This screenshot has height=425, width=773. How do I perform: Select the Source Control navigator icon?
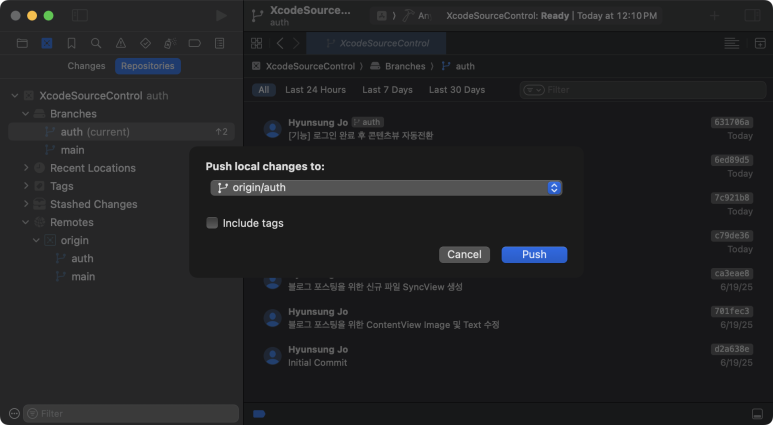click(x=47, y=43)
